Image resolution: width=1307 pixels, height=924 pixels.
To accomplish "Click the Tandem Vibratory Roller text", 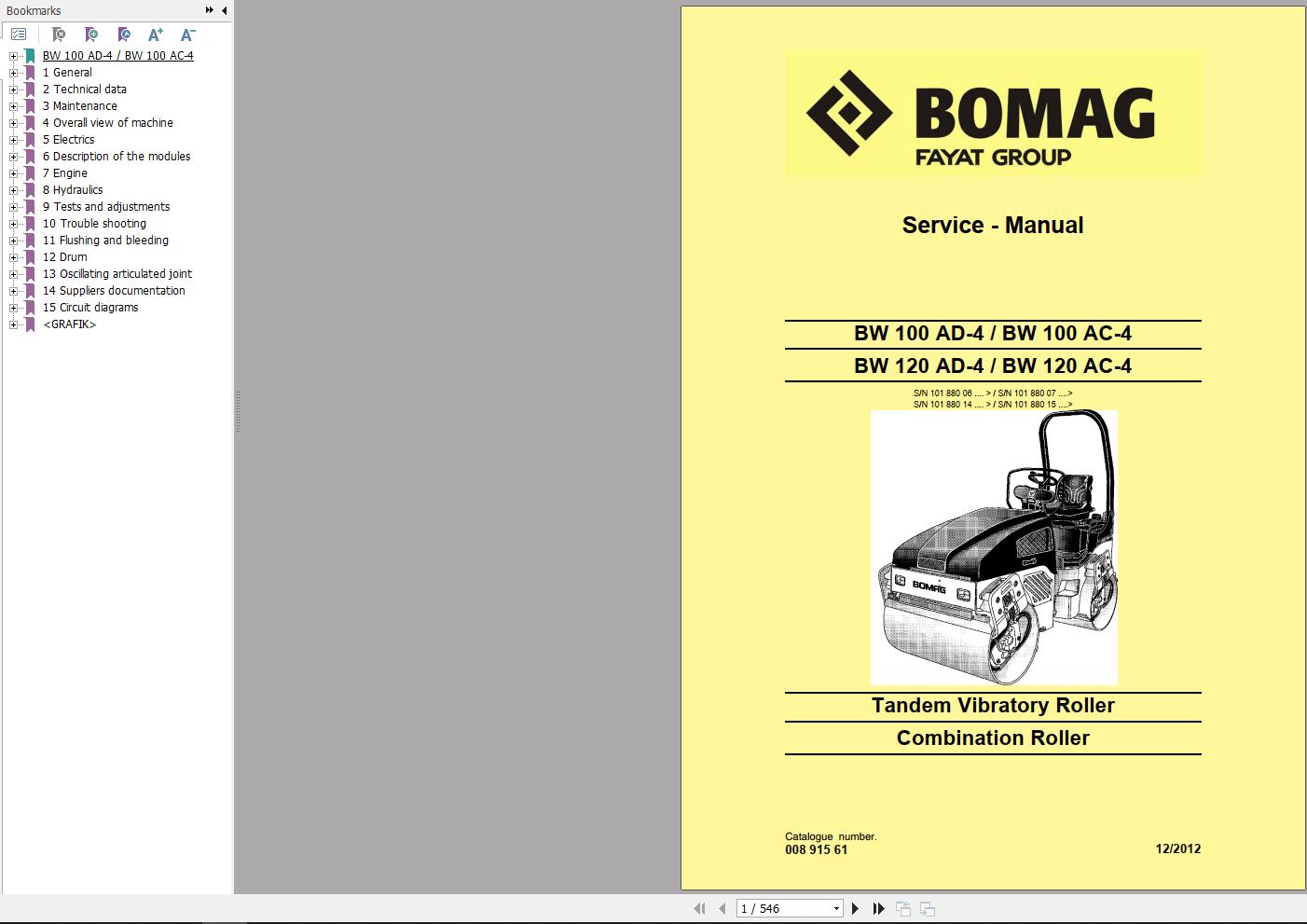I will (x=993, y=706).
